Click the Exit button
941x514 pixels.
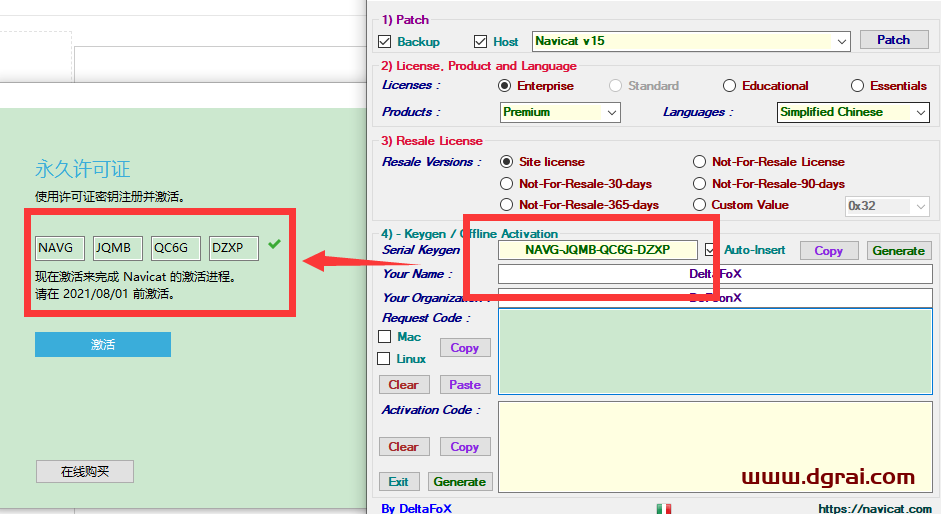tap(398, 482)
